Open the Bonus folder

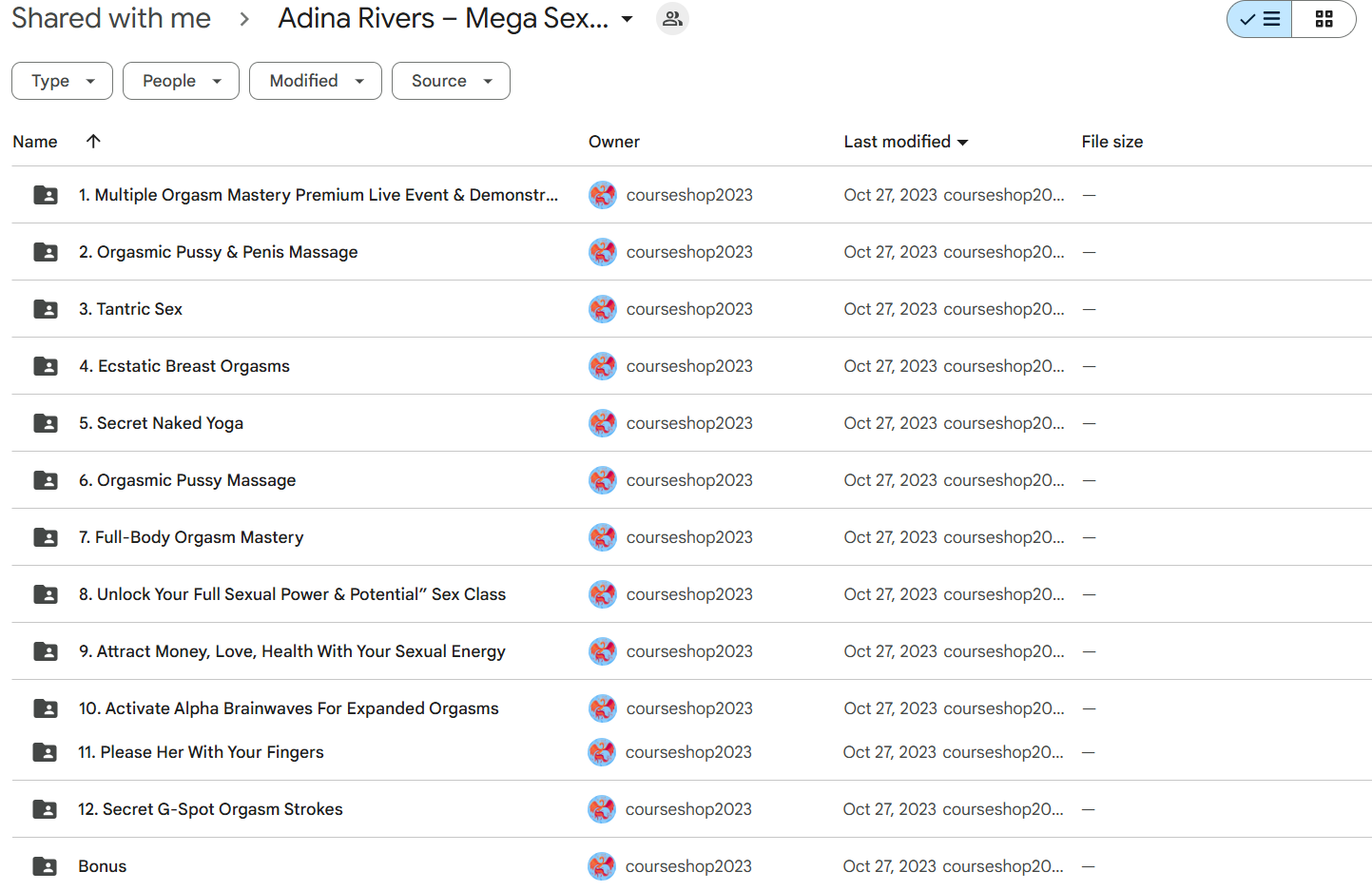103,866
